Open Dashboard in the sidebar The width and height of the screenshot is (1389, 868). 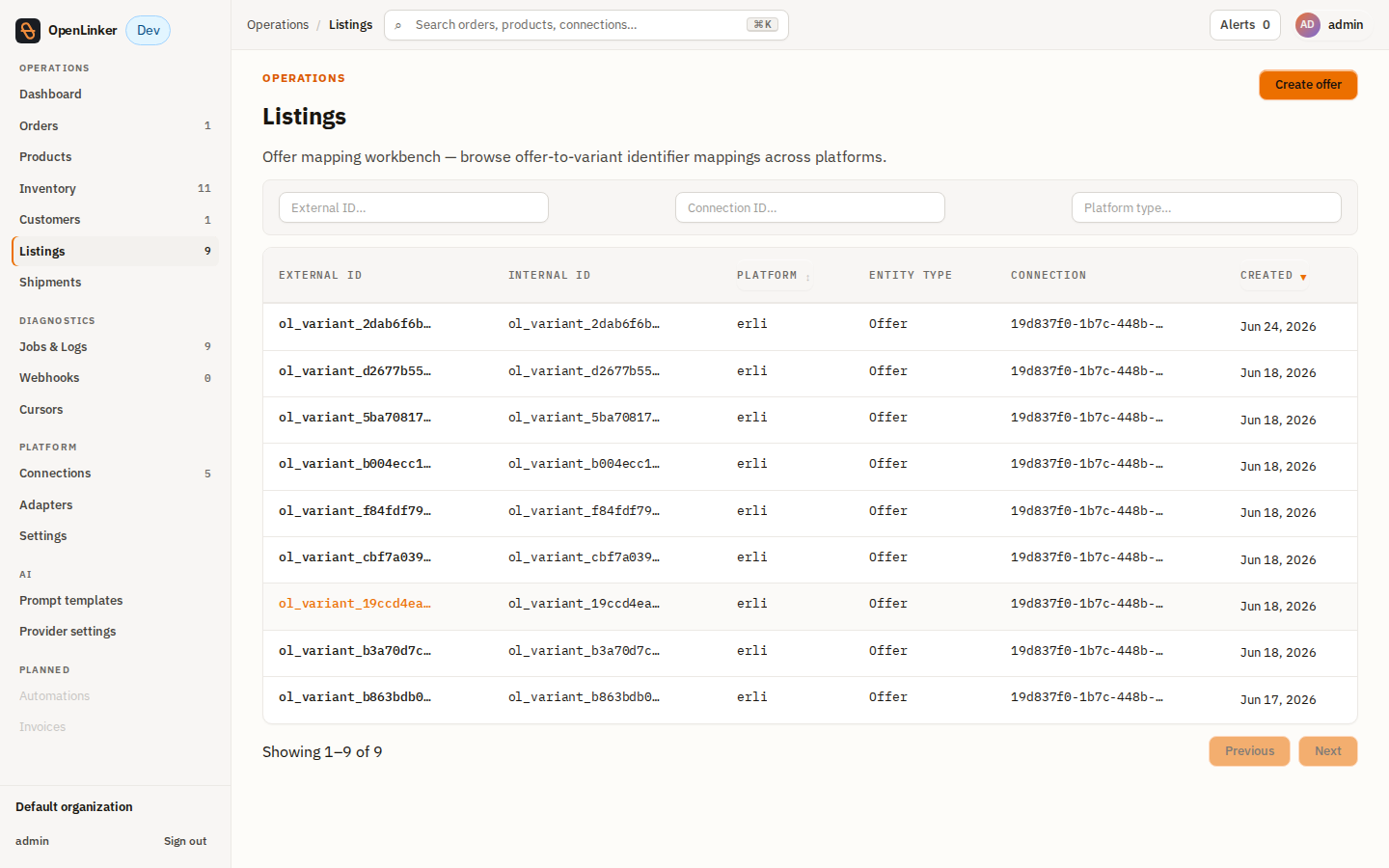tap(115, 95)
